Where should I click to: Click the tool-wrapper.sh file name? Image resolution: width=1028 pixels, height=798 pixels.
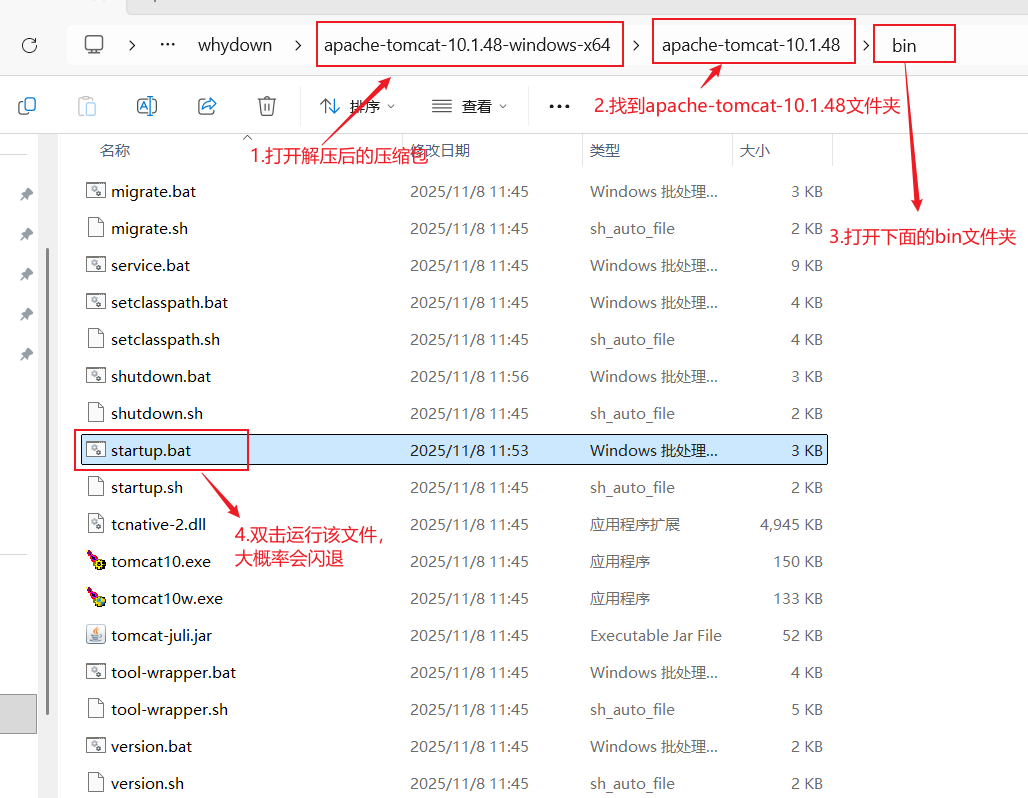[x=169, y=709]
